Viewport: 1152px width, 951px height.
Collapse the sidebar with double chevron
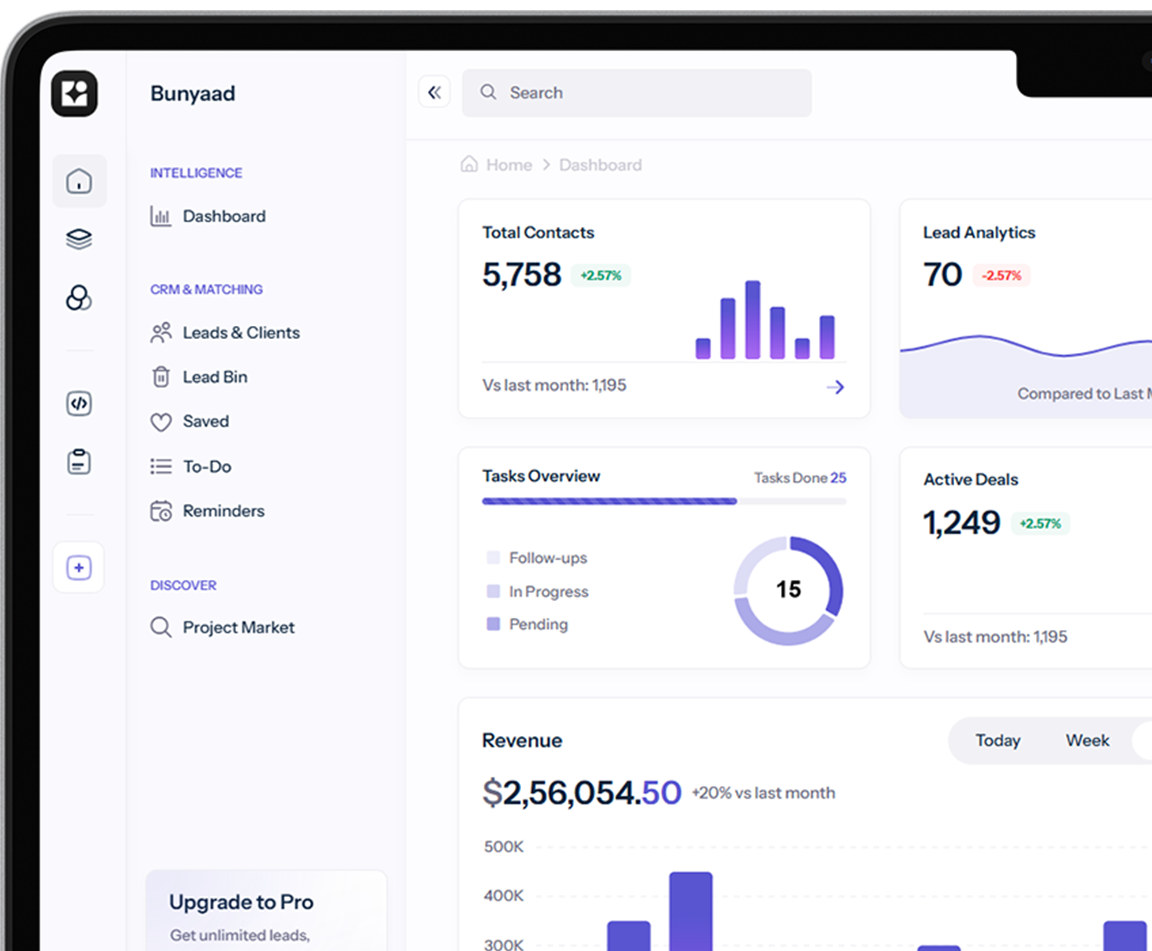coord(434,93)
